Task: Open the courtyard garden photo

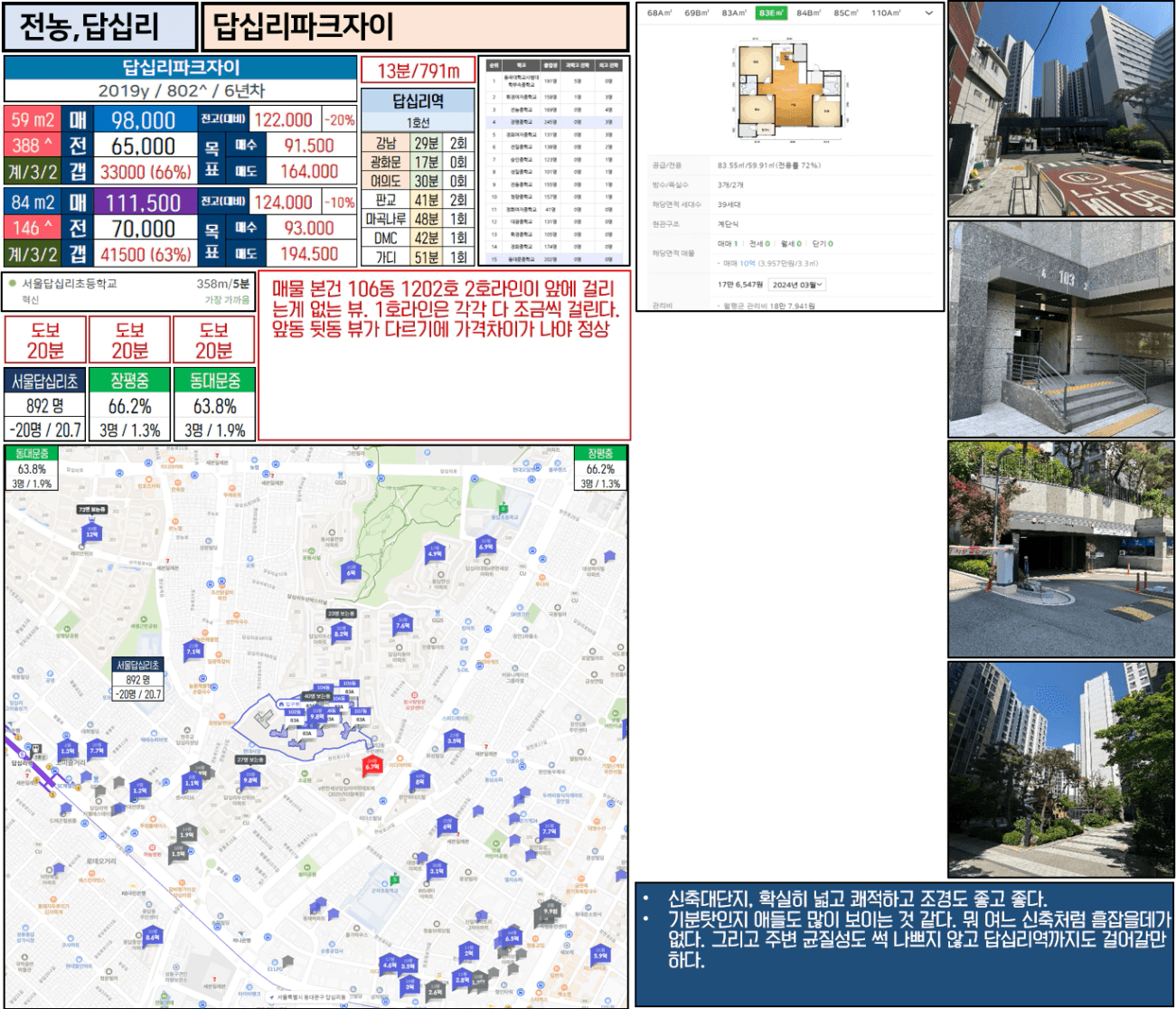Action: tap(1061, 769)
